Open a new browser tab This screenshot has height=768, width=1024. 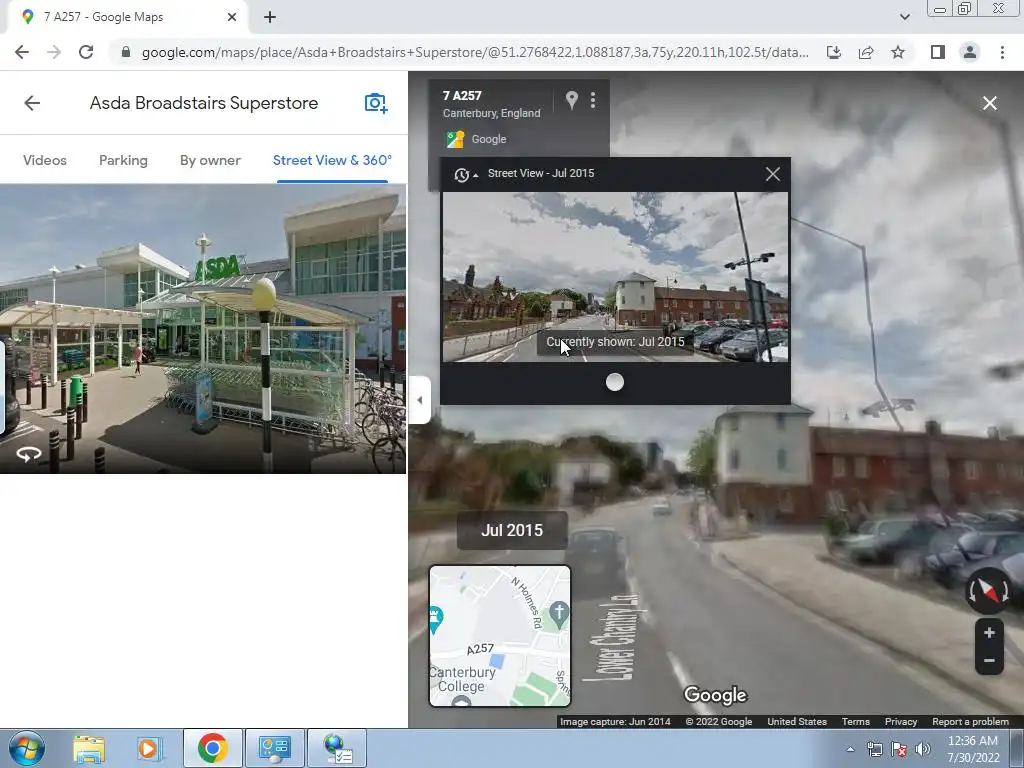(270, 18)
